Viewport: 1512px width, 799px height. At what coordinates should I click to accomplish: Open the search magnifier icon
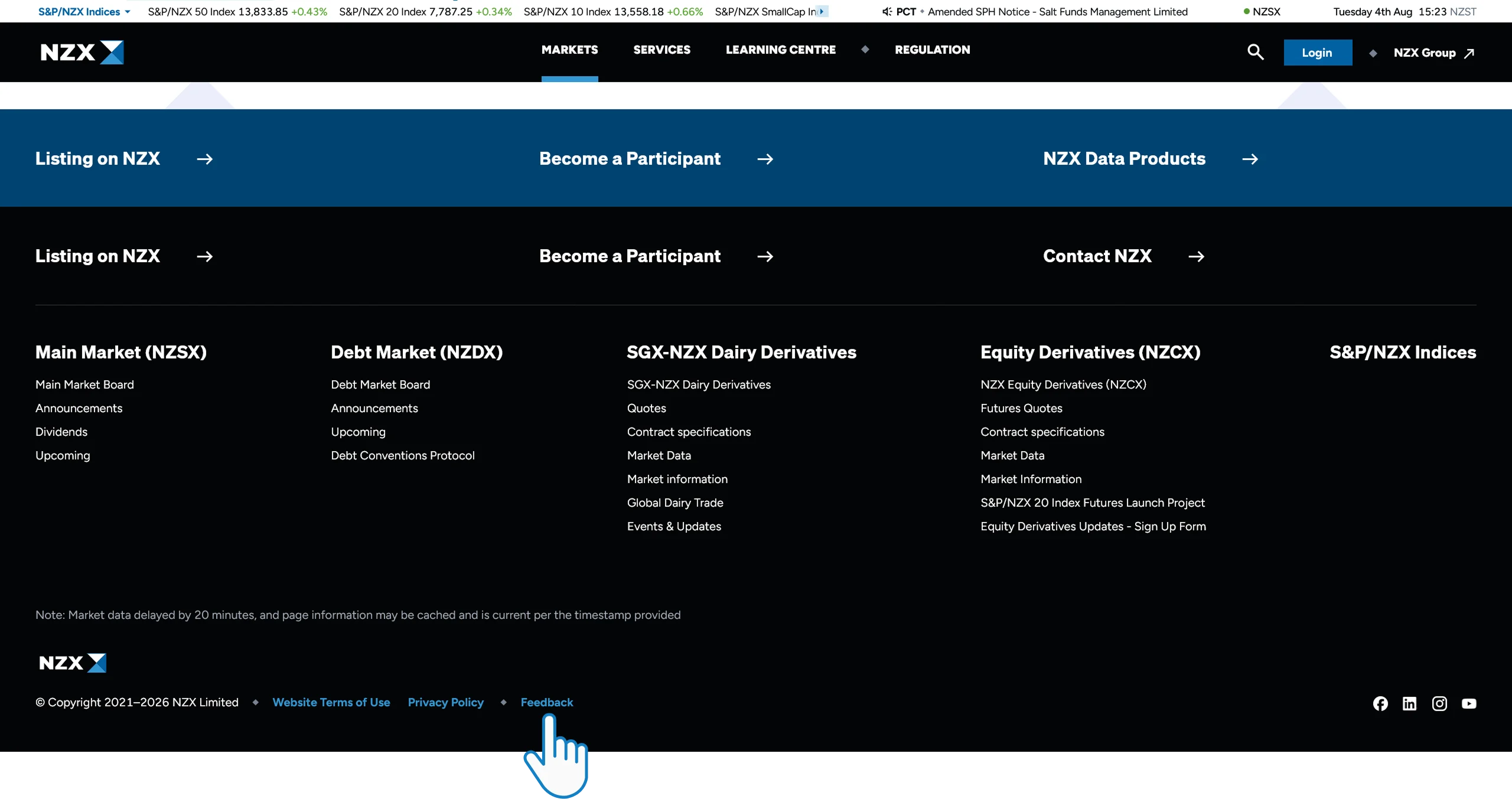click(1255, 52)
